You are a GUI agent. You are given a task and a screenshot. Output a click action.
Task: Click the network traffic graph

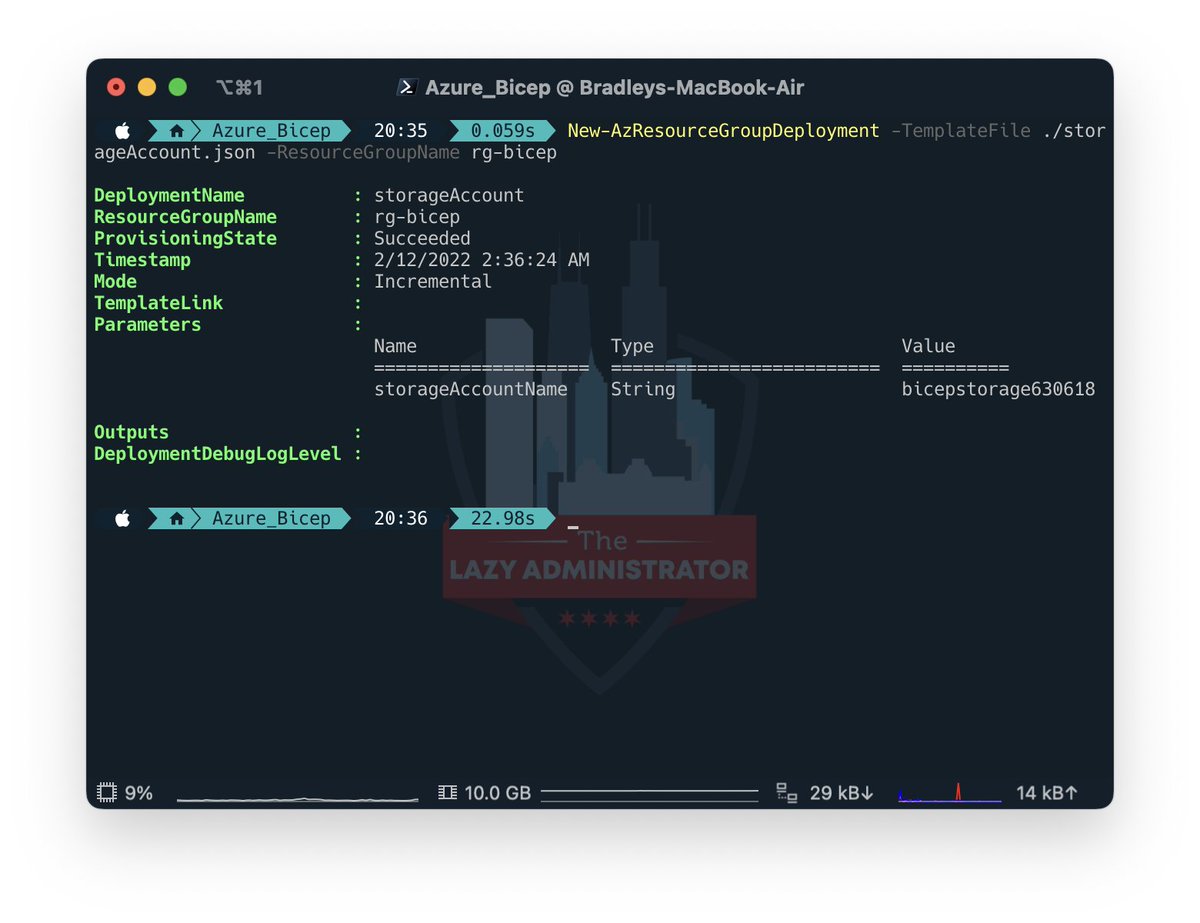(950, 792)
